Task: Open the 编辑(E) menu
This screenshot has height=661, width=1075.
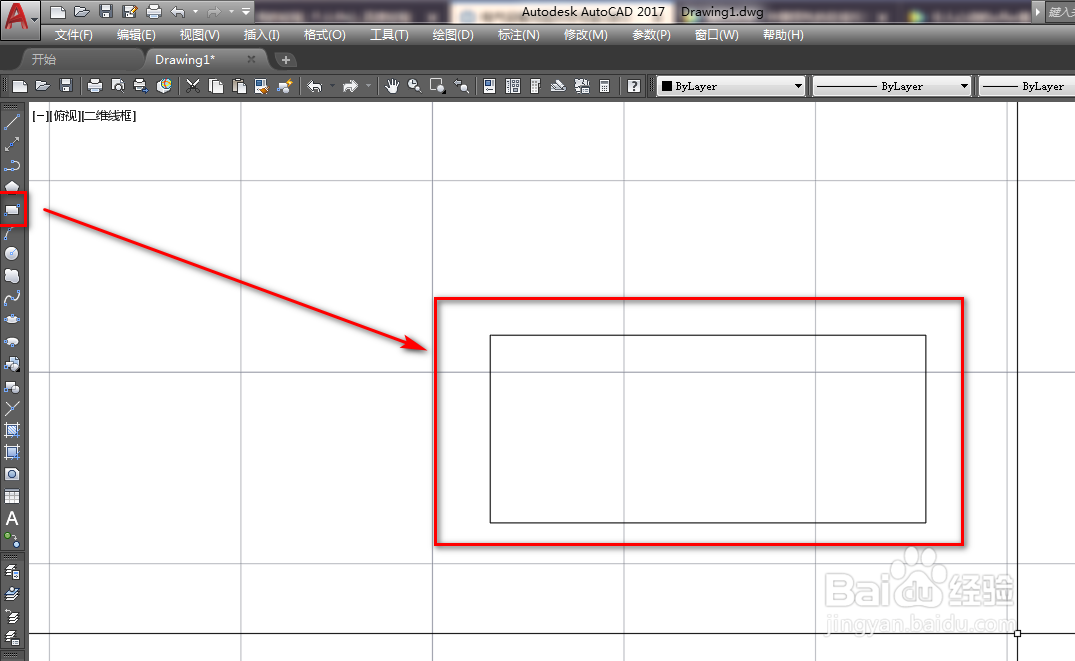Action: pyautogui.click(x=136, y=35)
